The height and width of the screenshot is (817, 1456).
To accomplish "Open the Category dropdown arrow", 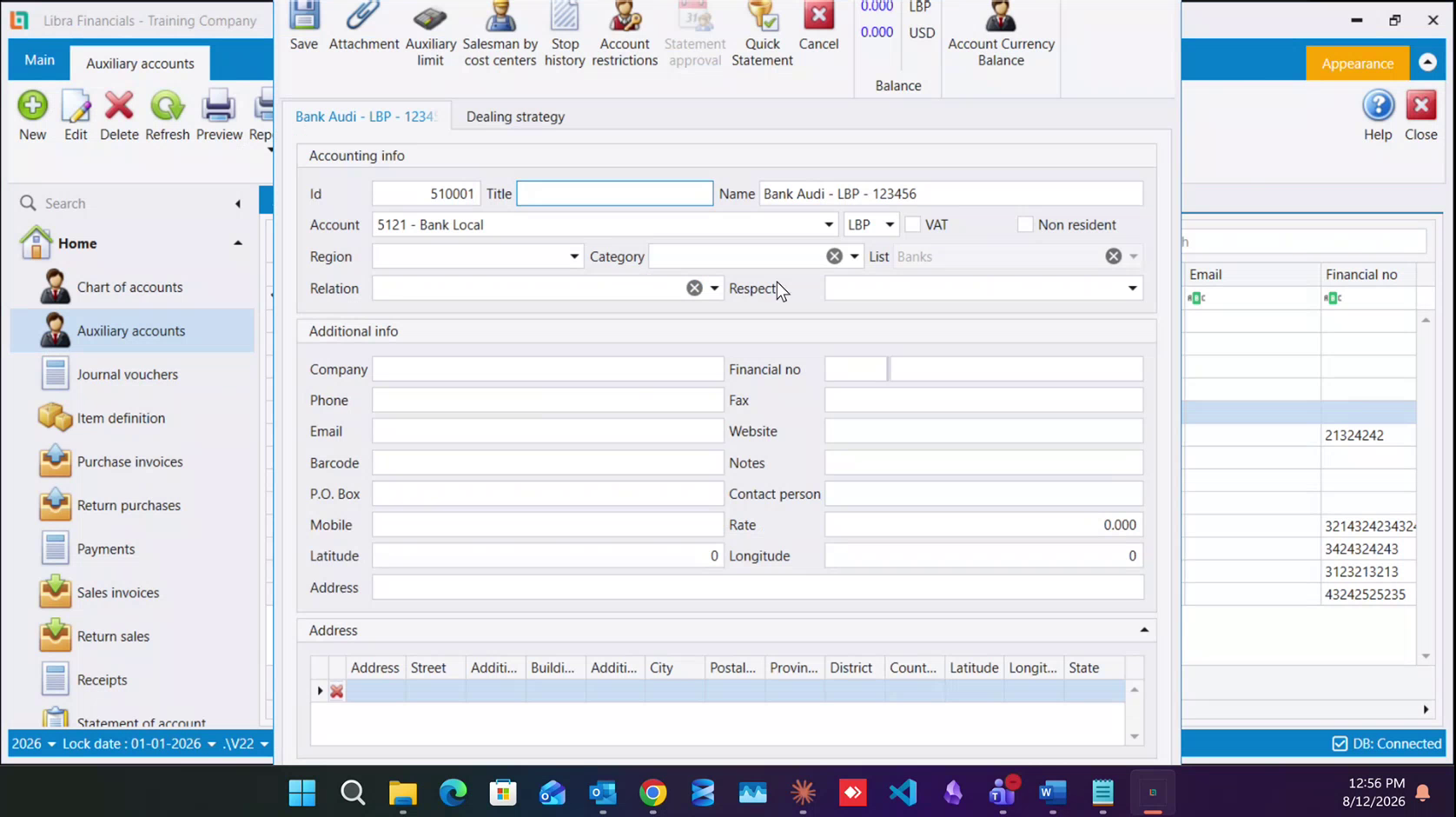I will [x=855, y=256].
